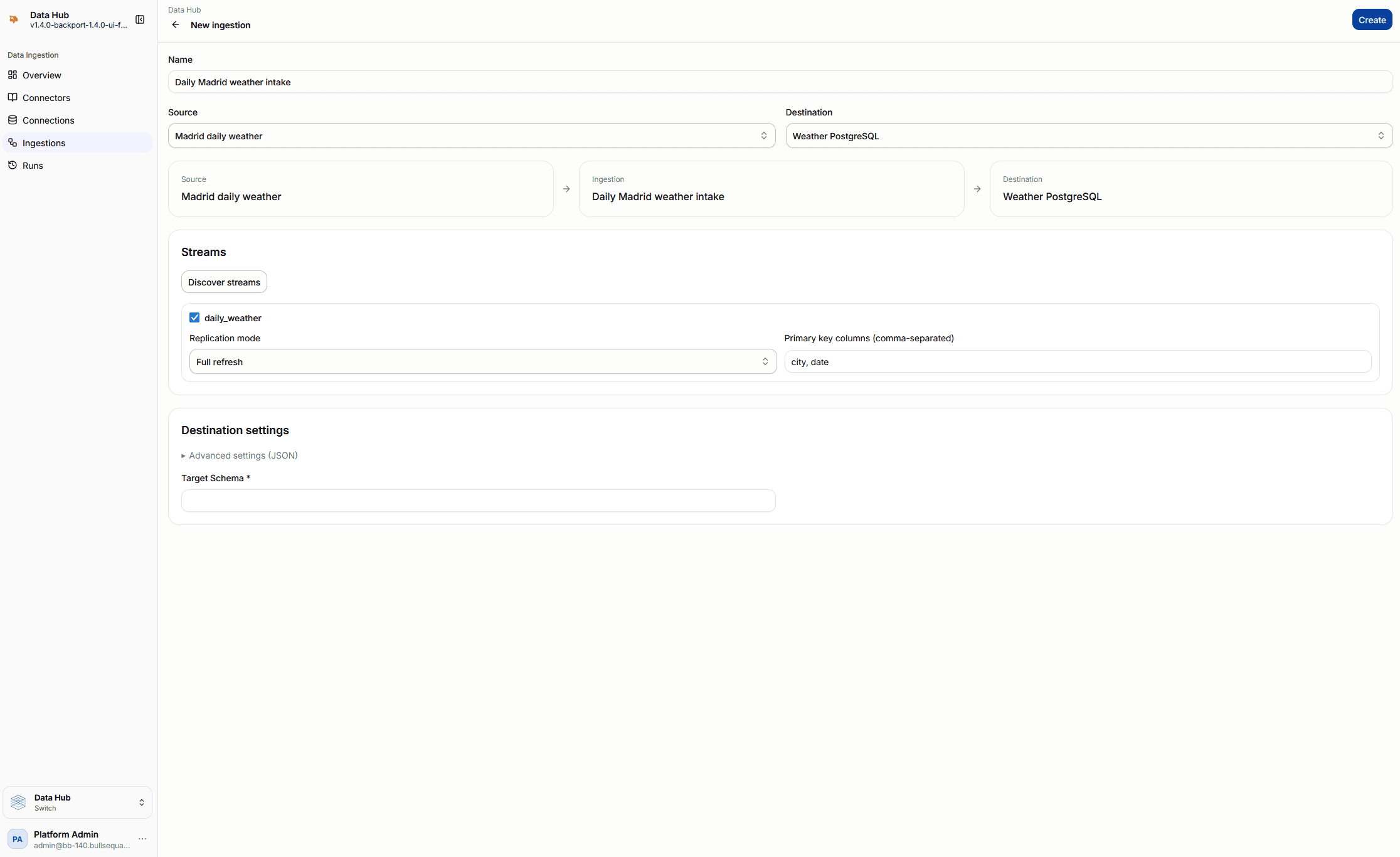Focus the Target Schema input field

[x=479, y=501]
